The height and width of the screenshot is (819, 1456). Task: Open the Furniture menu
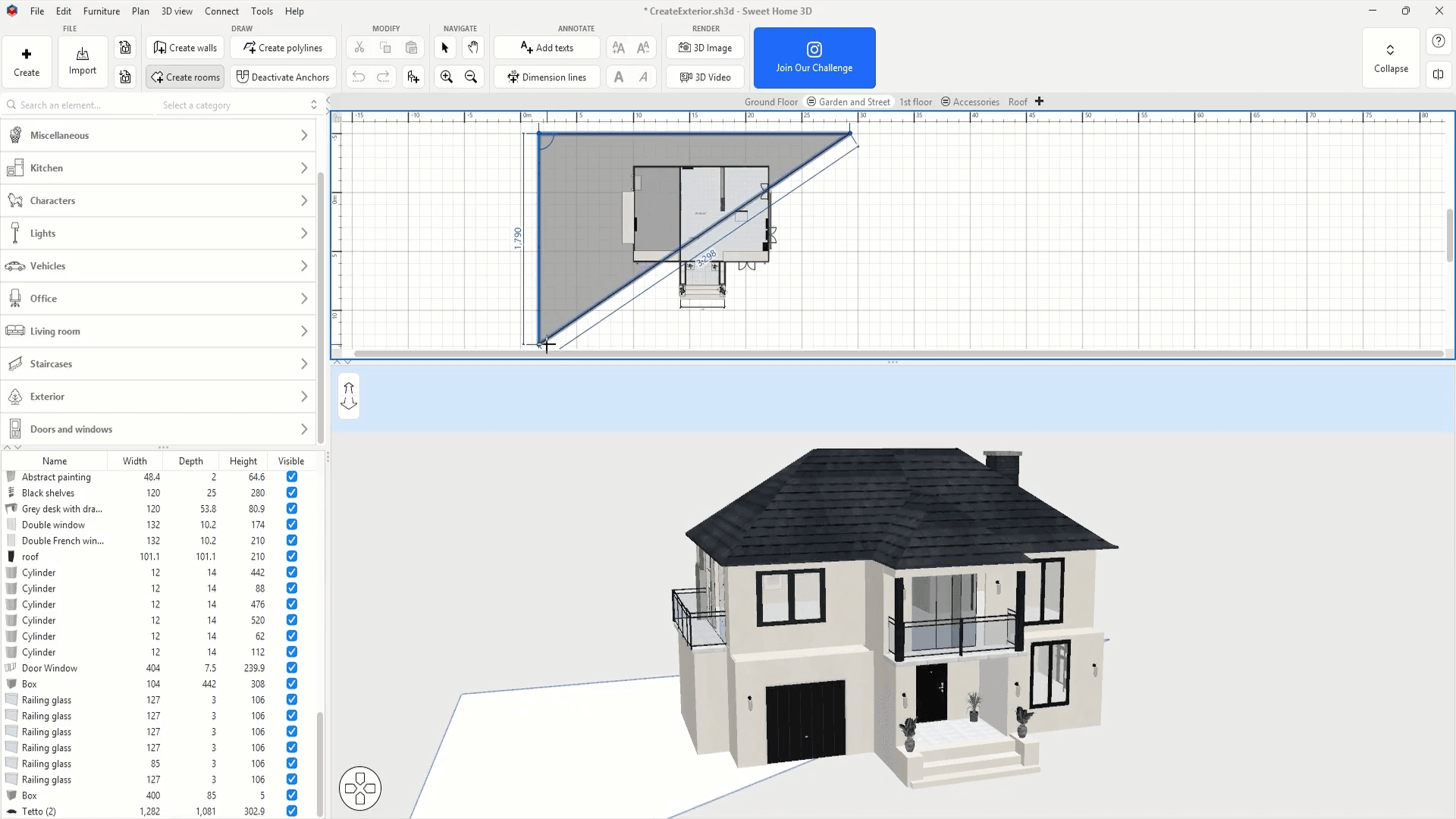[102, 11]
